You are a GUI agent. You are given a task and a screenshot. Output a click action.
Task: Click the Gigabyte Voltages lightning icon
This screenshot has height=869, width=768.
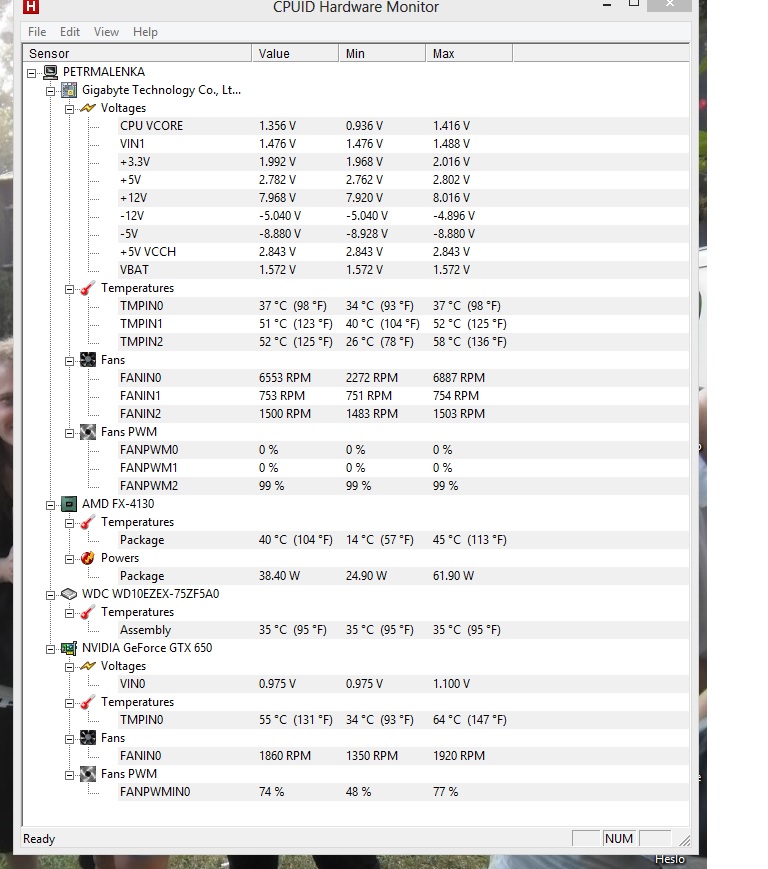point(88,108)
